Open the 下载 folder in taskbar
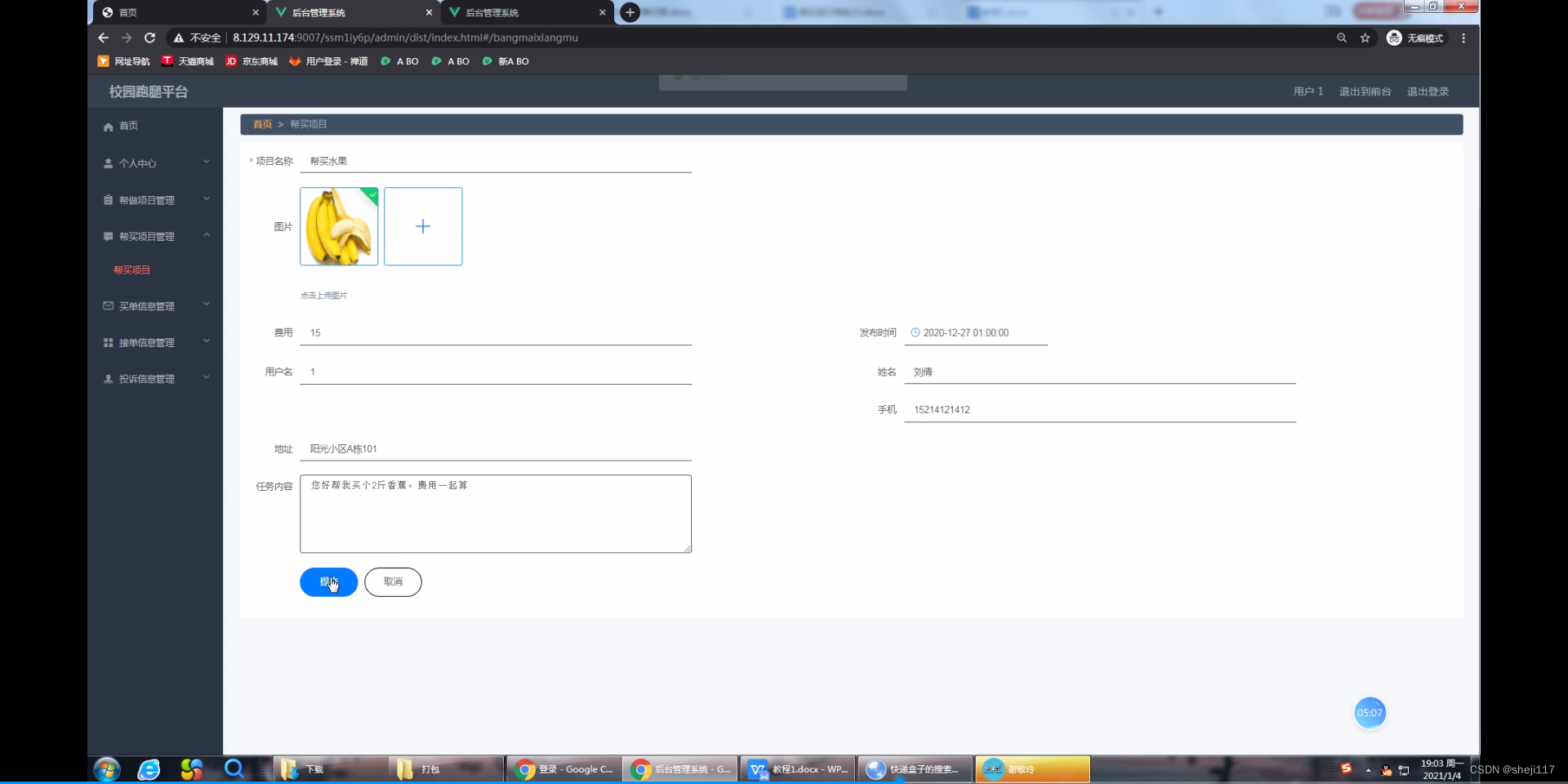Image resolution: width=1568 pixels, height=784 pixels. point(330,769)
